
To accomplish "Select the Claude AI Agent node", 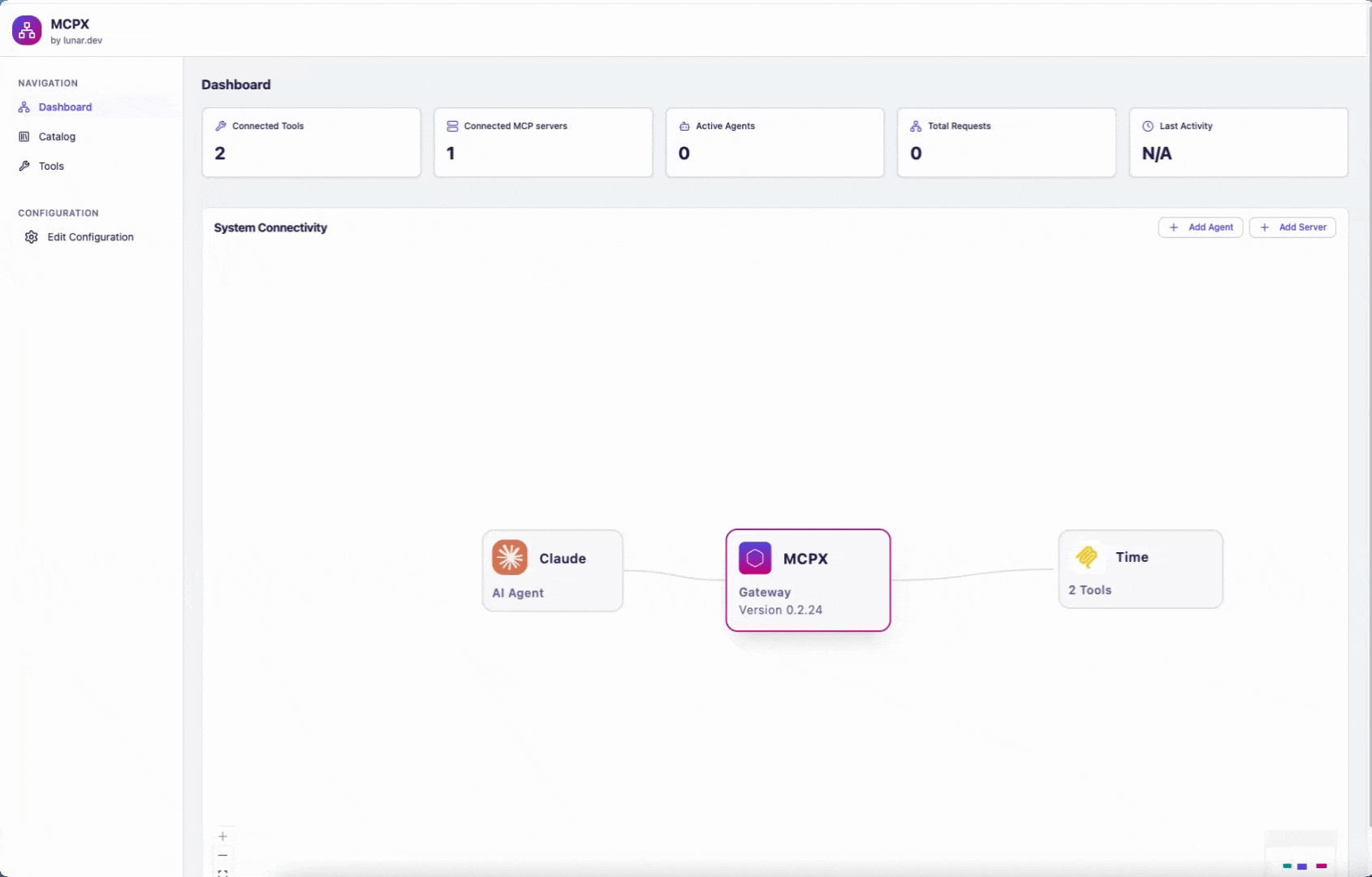I will (x=552, y=571).
